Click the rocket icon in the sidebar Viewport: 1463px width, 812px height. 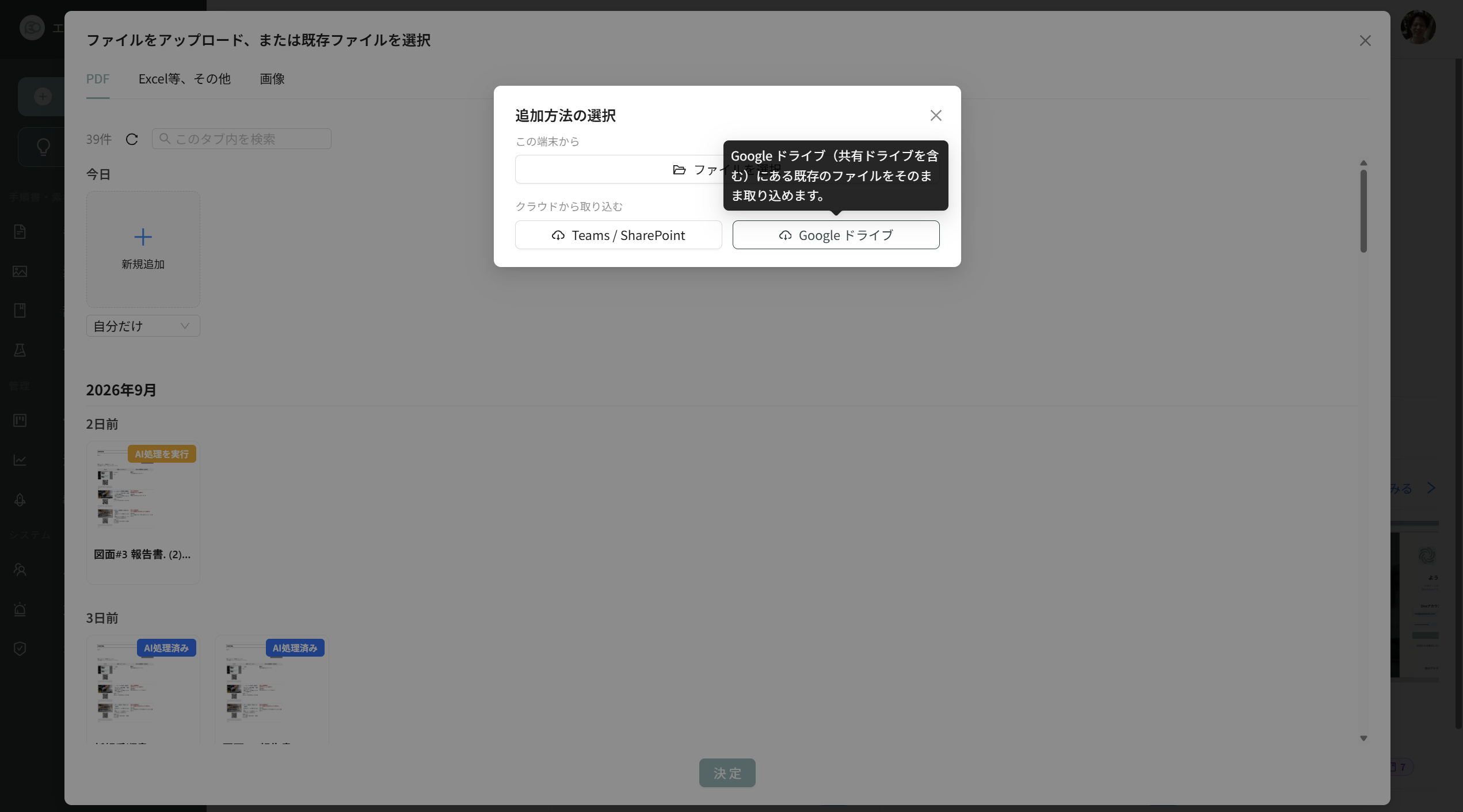(x=20, y=500)
